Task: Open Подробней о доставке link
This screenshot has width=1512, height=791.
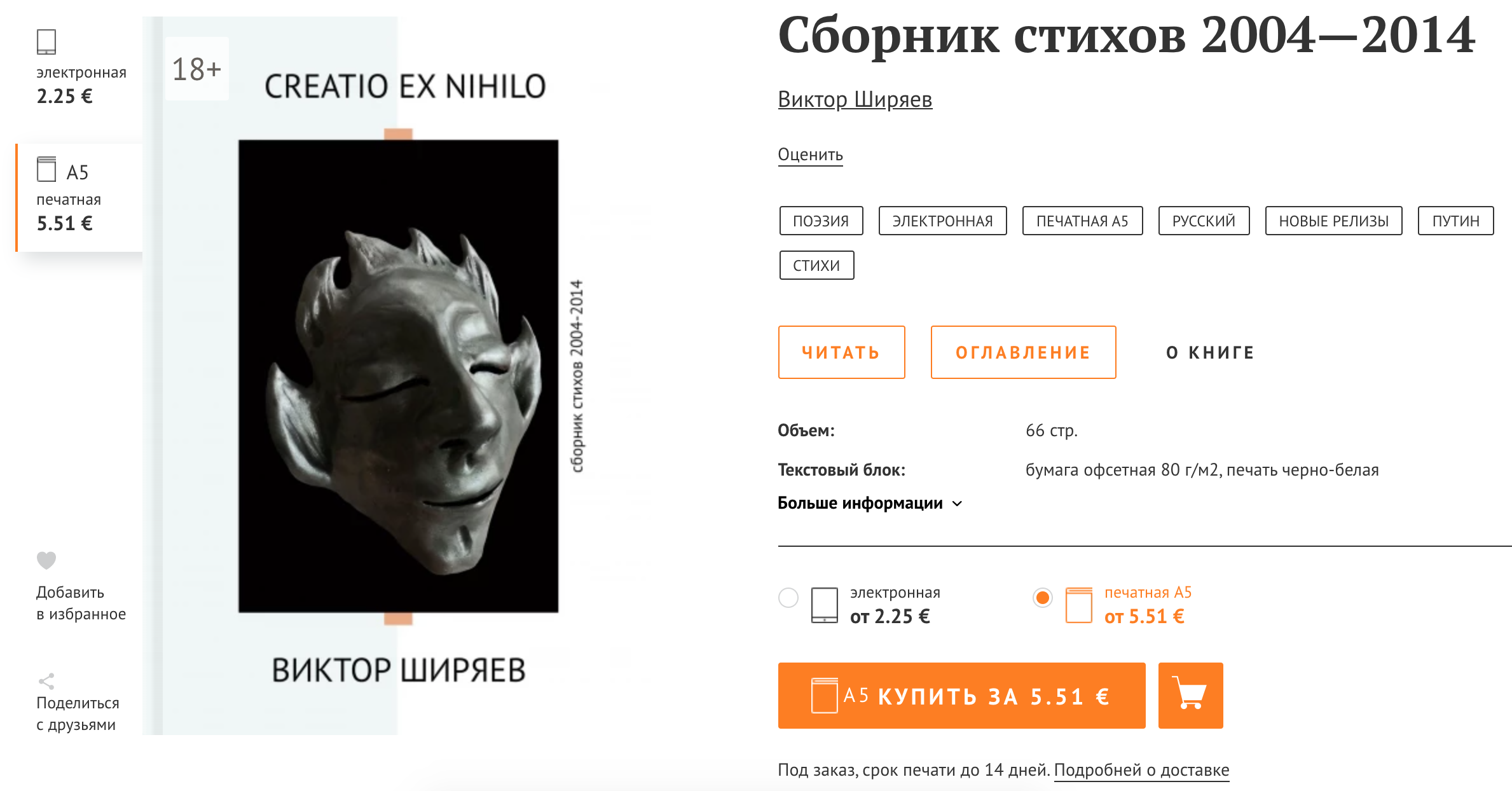Action: coord(1141,770)
